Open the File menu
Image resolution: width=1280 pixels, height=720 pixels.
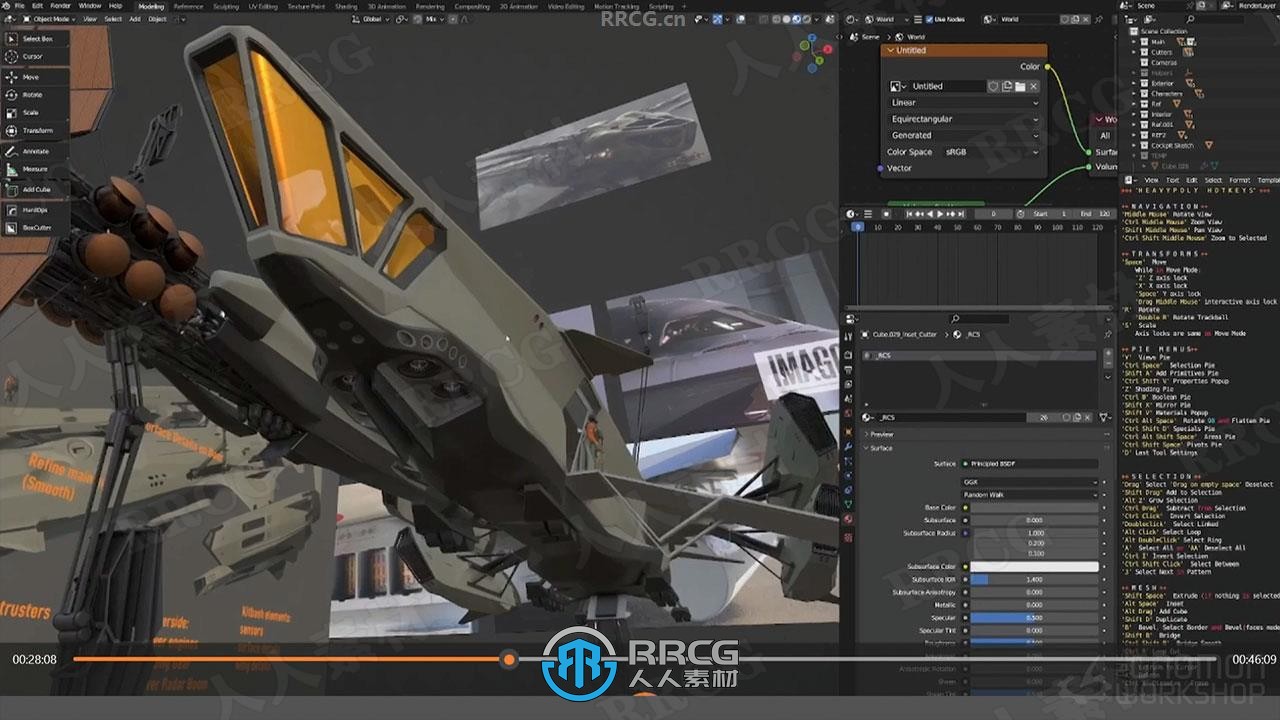20,6
